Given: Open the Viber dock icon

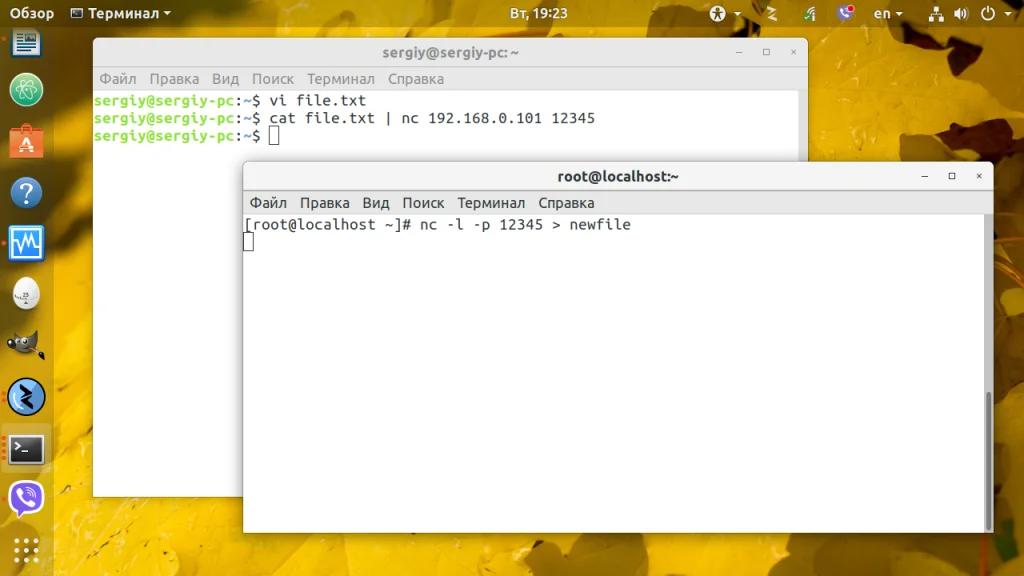Looking at the screenshot, I should pos(26,499).
